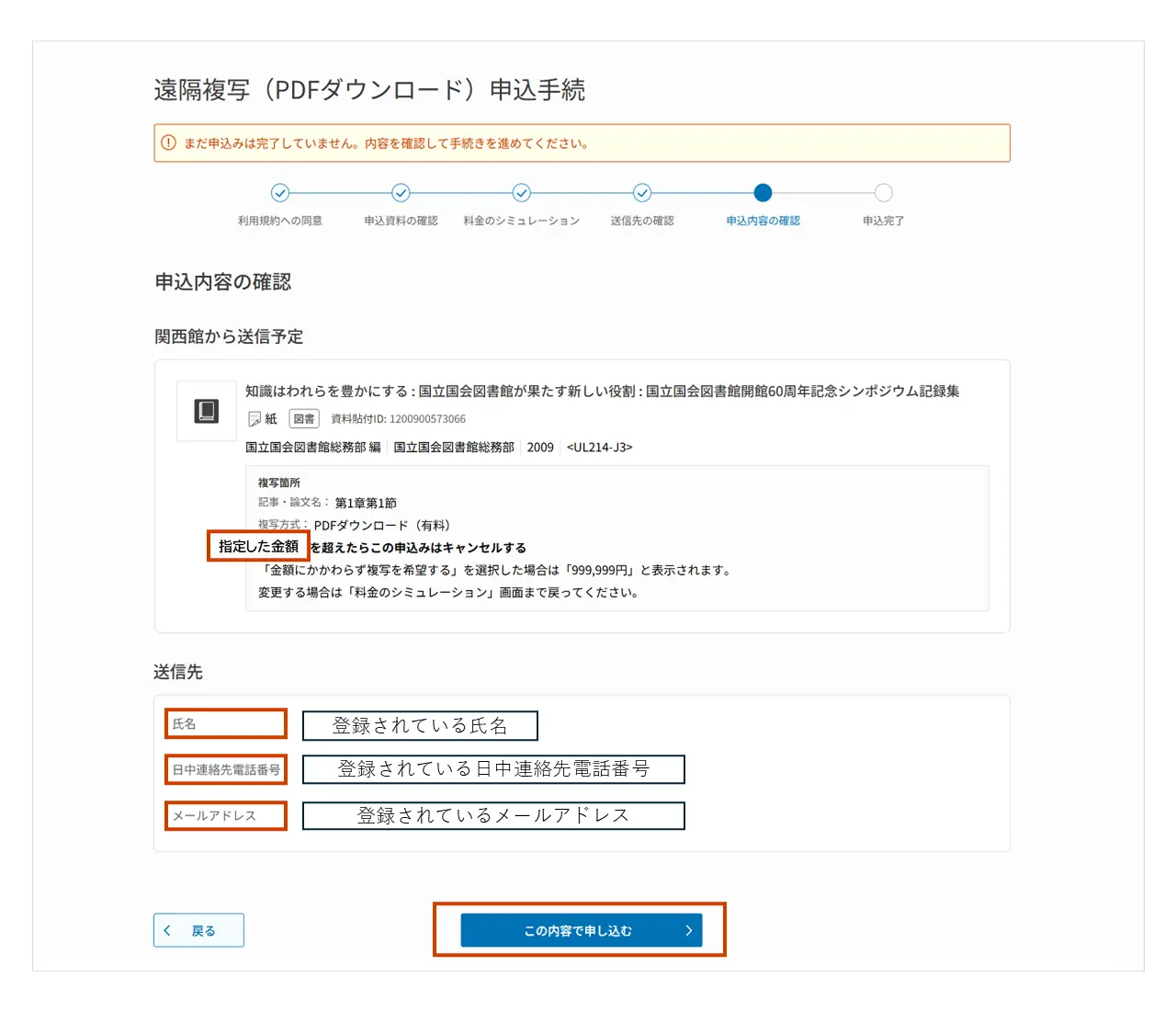Click the publisher 国立国会図書館総務部 after the 編 entry

454,448
